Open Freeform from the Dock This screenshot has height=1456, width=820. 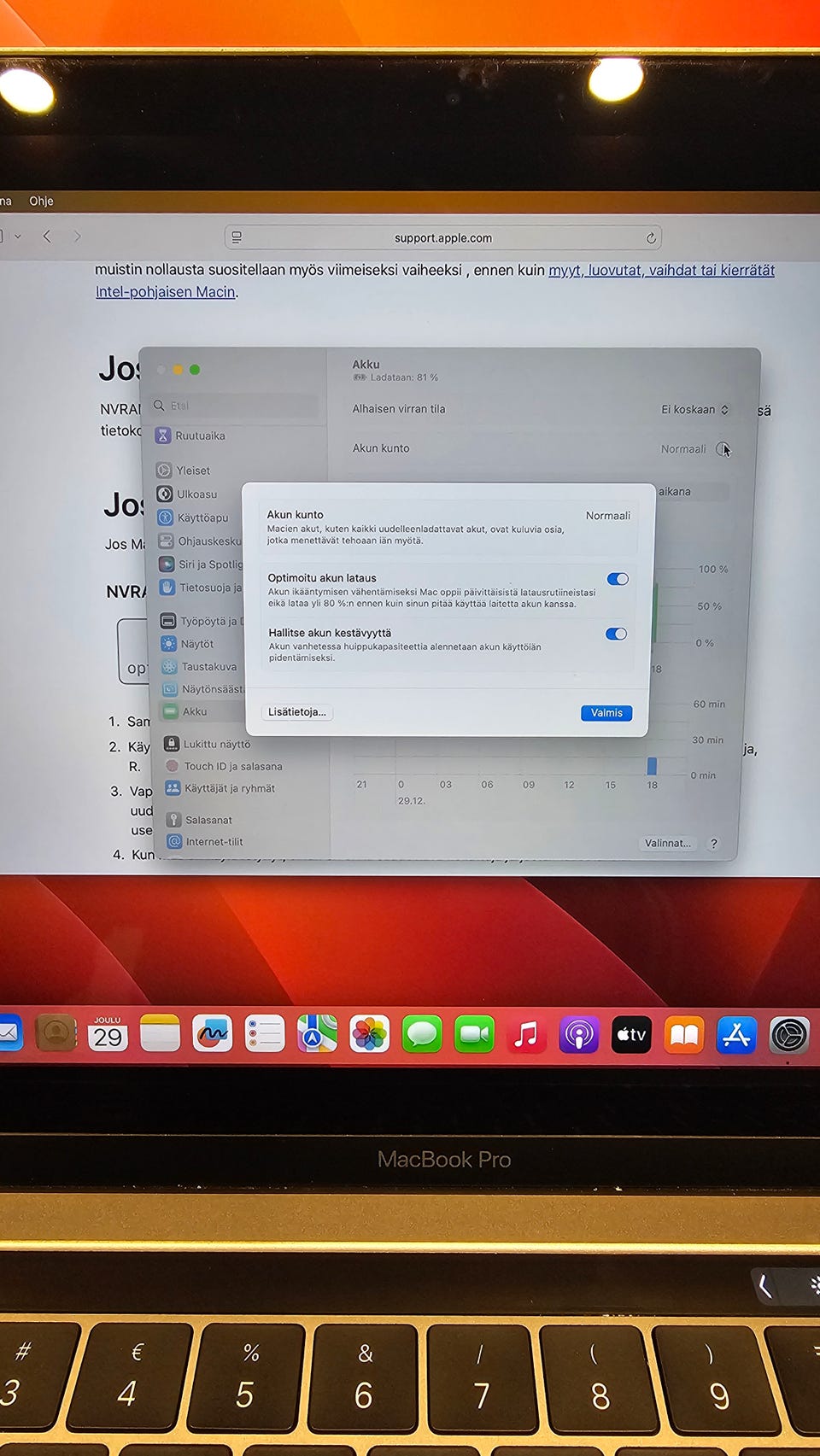[213, 1034]
